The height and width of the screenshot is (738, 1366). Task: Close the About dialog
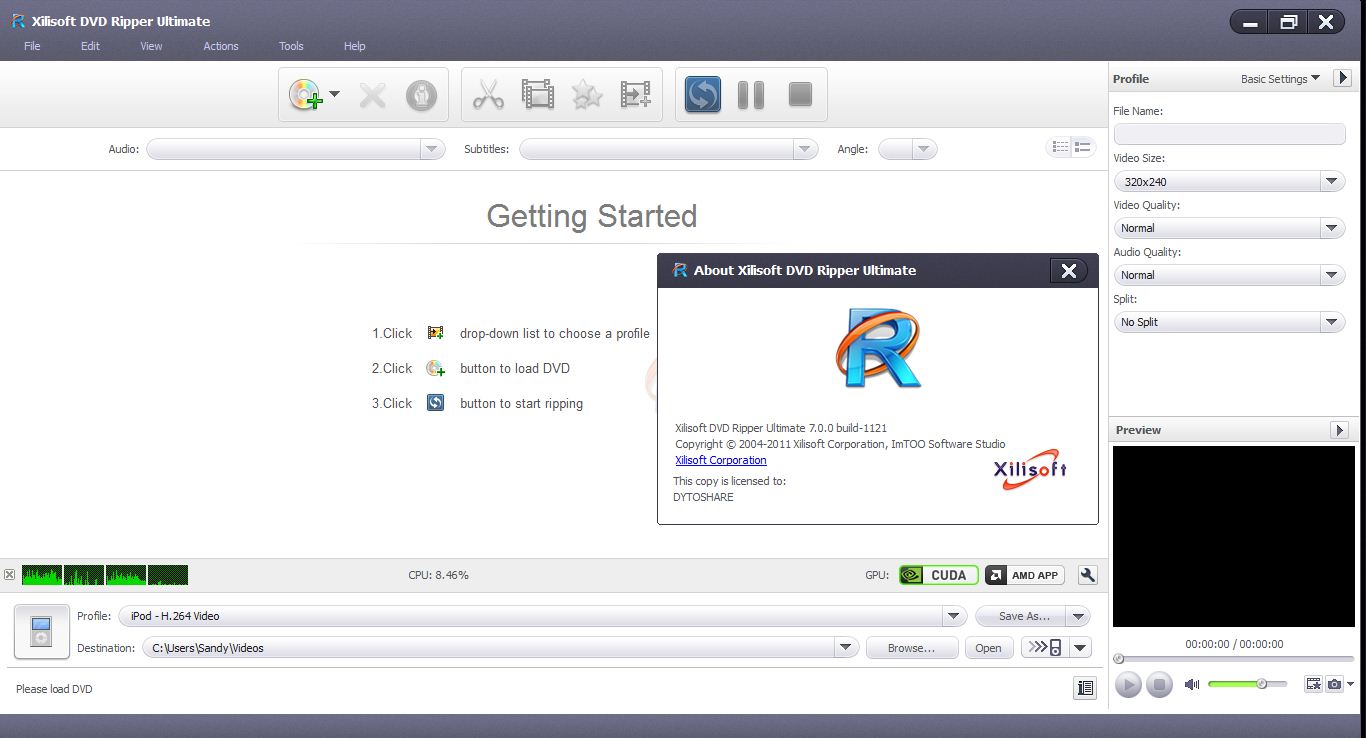tap(1069, 270)
